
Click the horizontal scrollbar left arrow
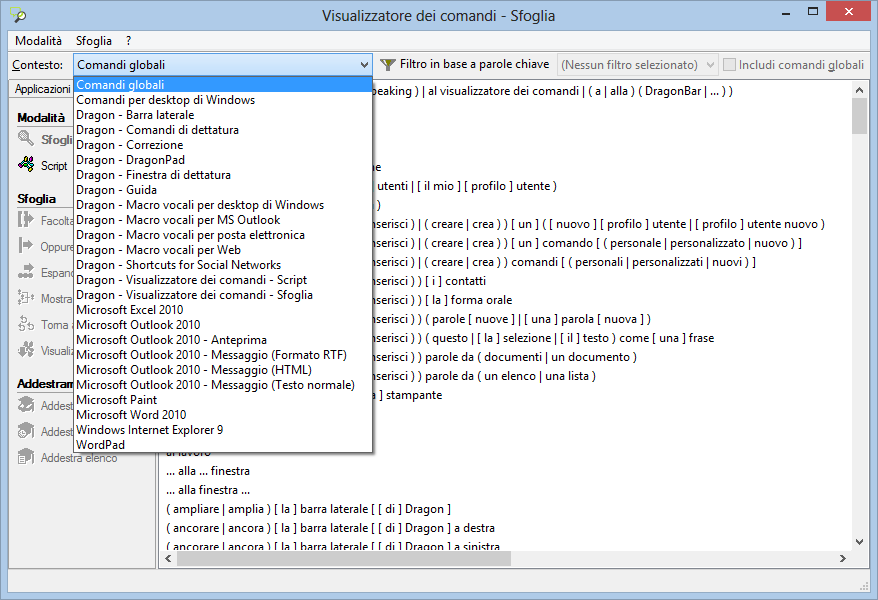click(x=168, y=559)
